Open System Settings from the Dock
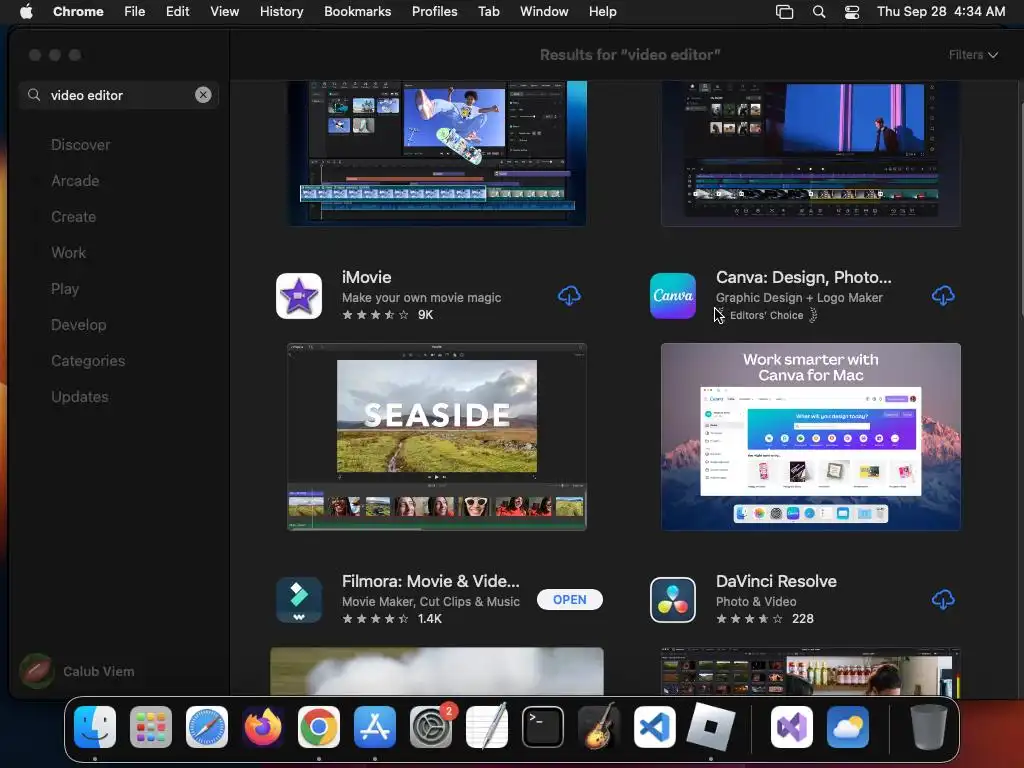 pos(431,727)
